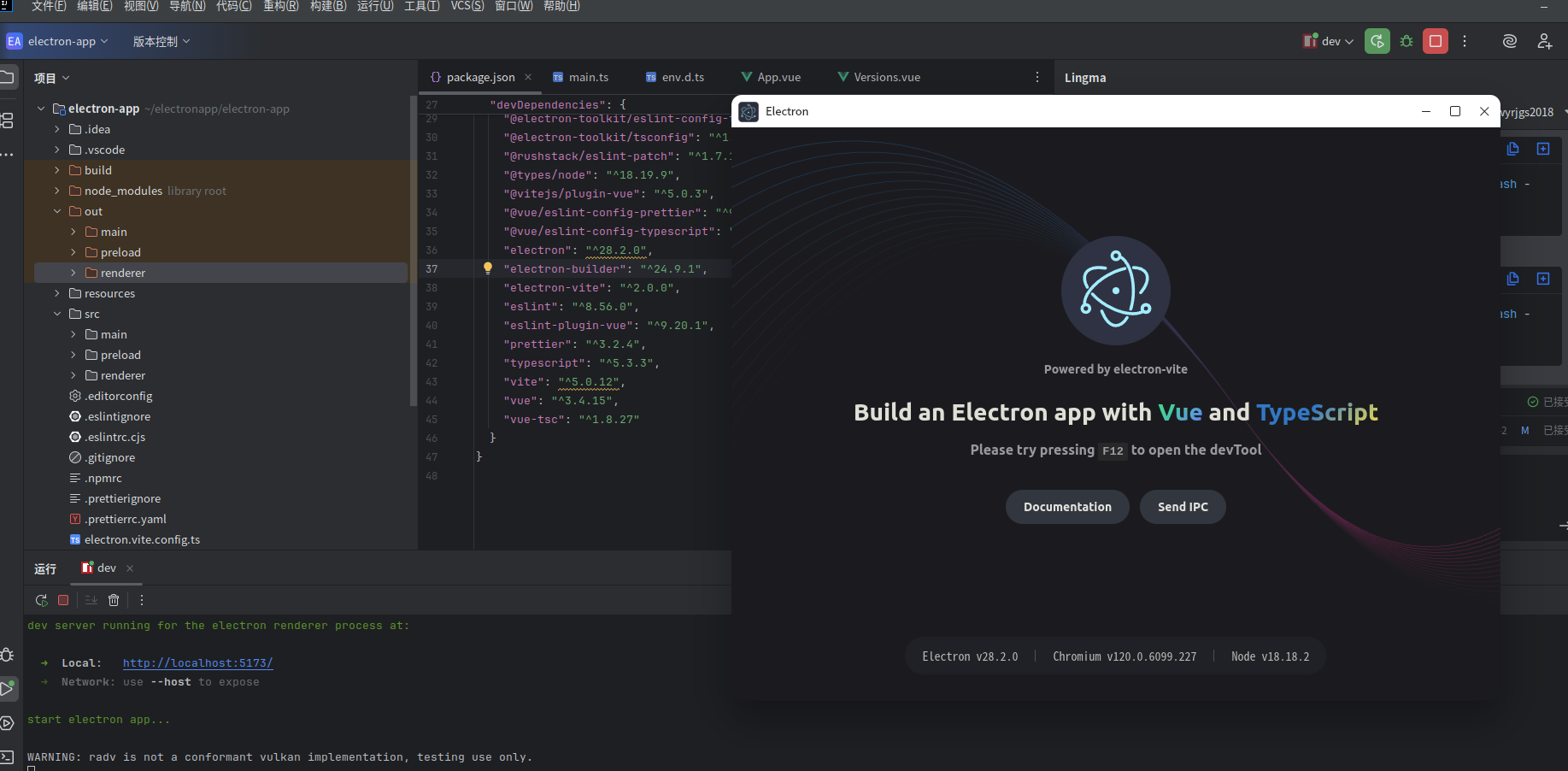The height and width of the screenshot is (771, 1568).
Task: Switch to the main.ts editor tab
Action: (x=580, y=77)
